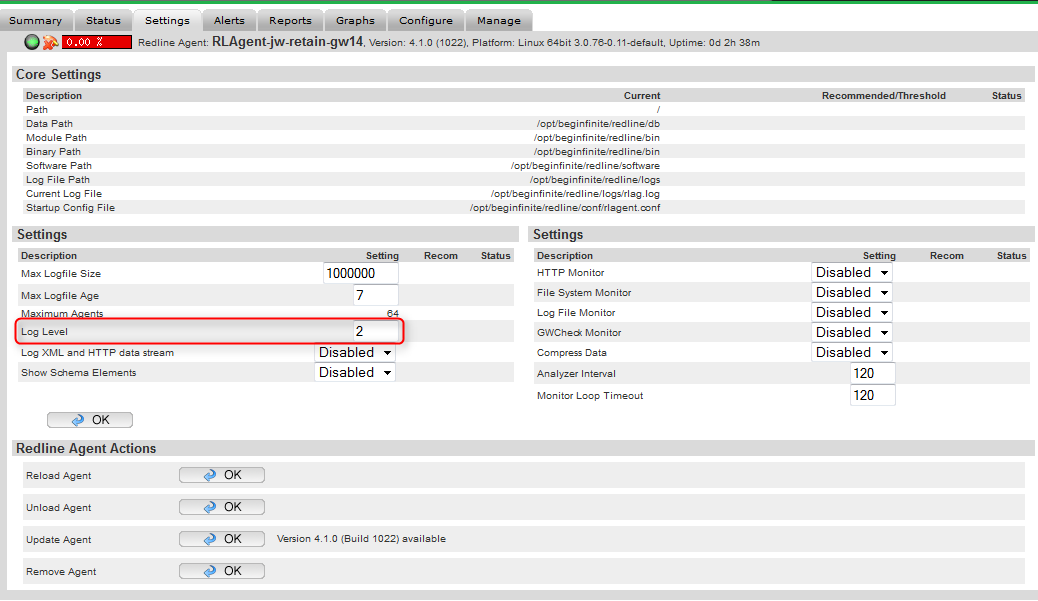Click the OK button below the left Settings panel
The image size is (1038, 601).
pos(90,420)
